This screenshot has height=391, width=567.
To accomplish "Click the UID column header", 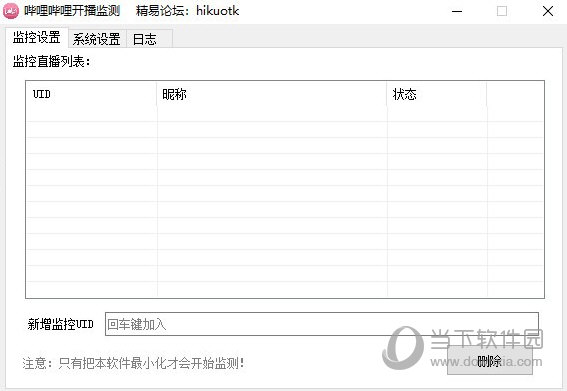I will [x=91, y=94].
